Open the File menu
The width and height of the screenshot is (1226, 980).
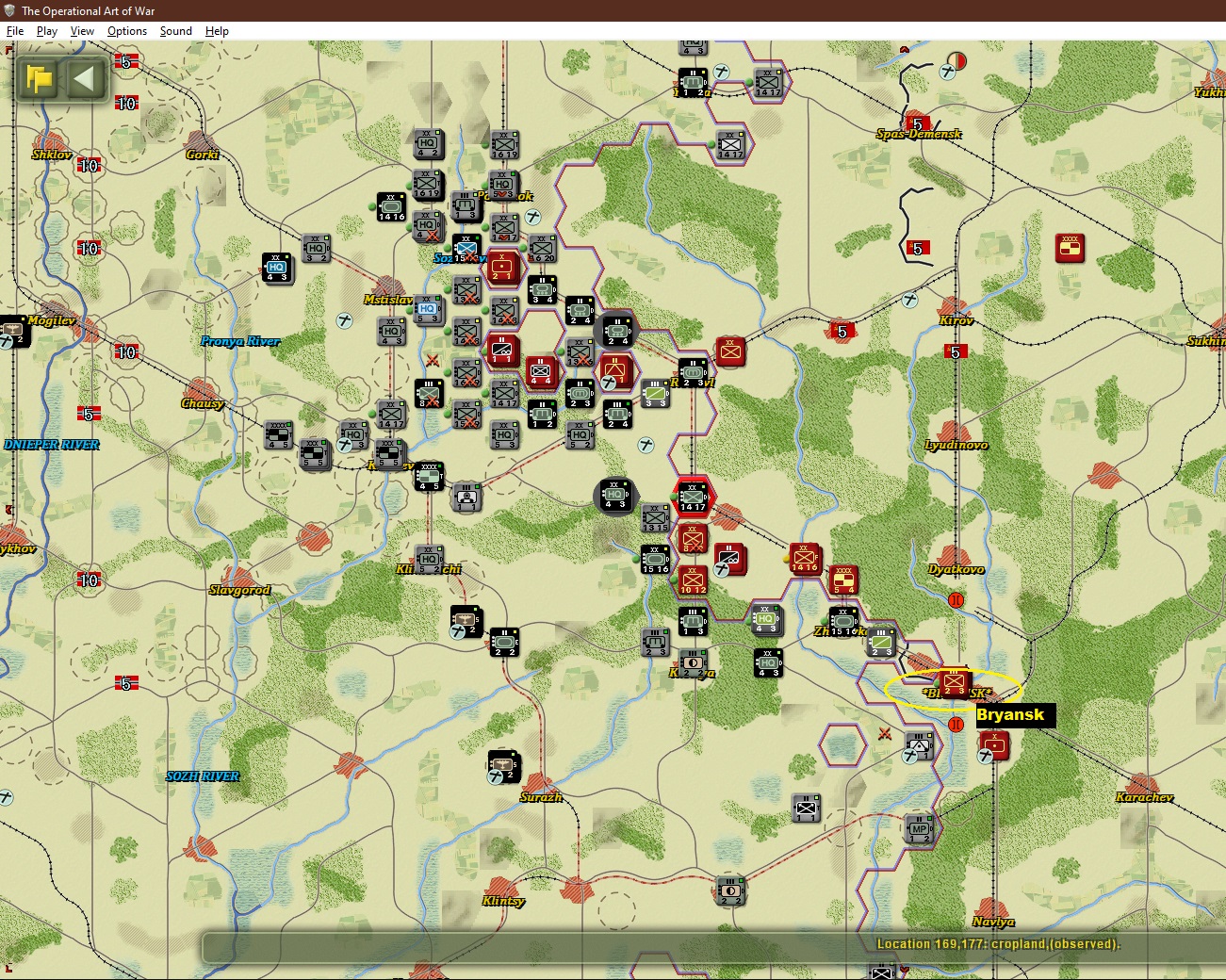click(15, 31)
